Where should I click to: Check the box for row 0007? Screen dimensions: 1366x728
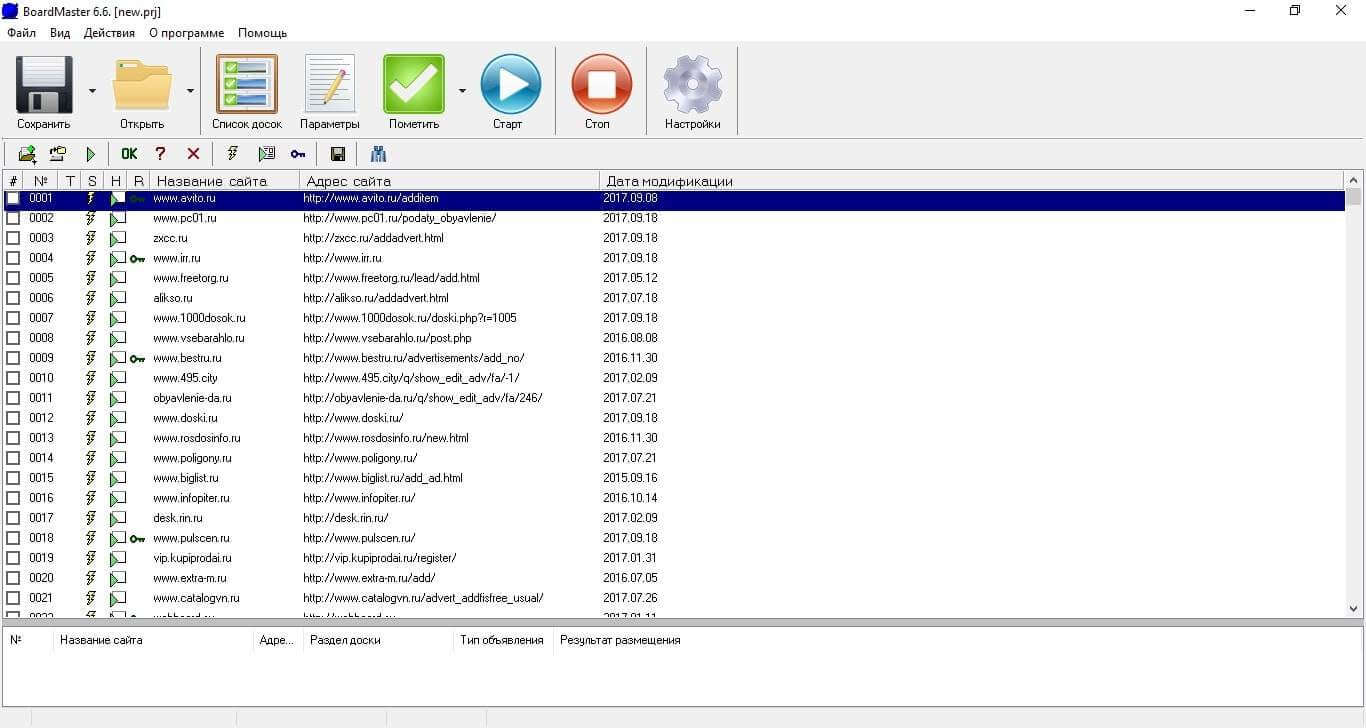[x=13, y=318]
